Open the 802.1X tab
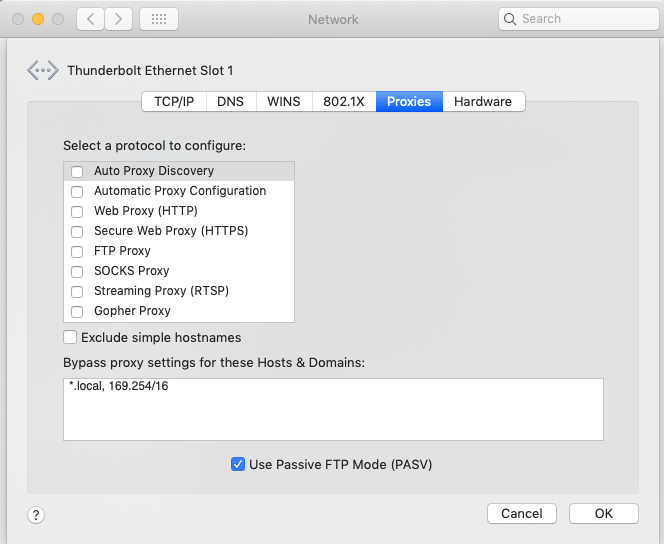Image resolution: width=664 pixels, height=544 pixels. (343, 101)
